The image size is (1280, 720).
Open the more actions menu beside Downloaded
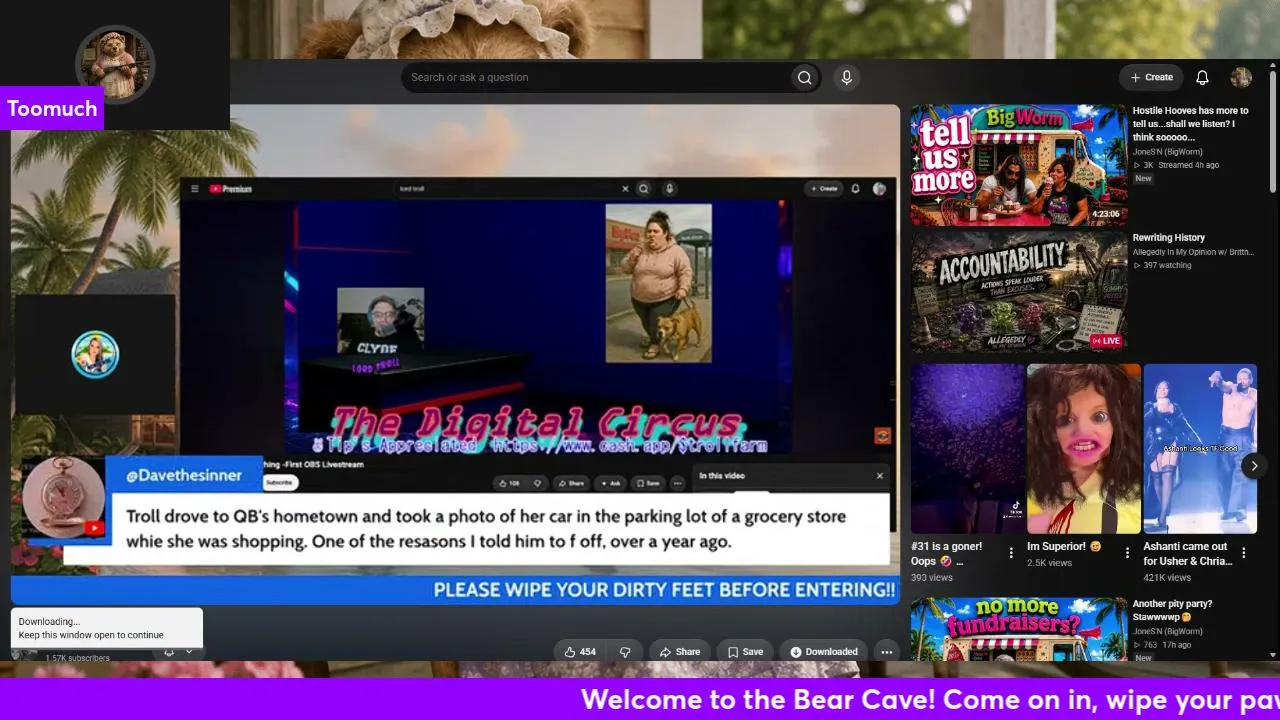pos(886,652)
